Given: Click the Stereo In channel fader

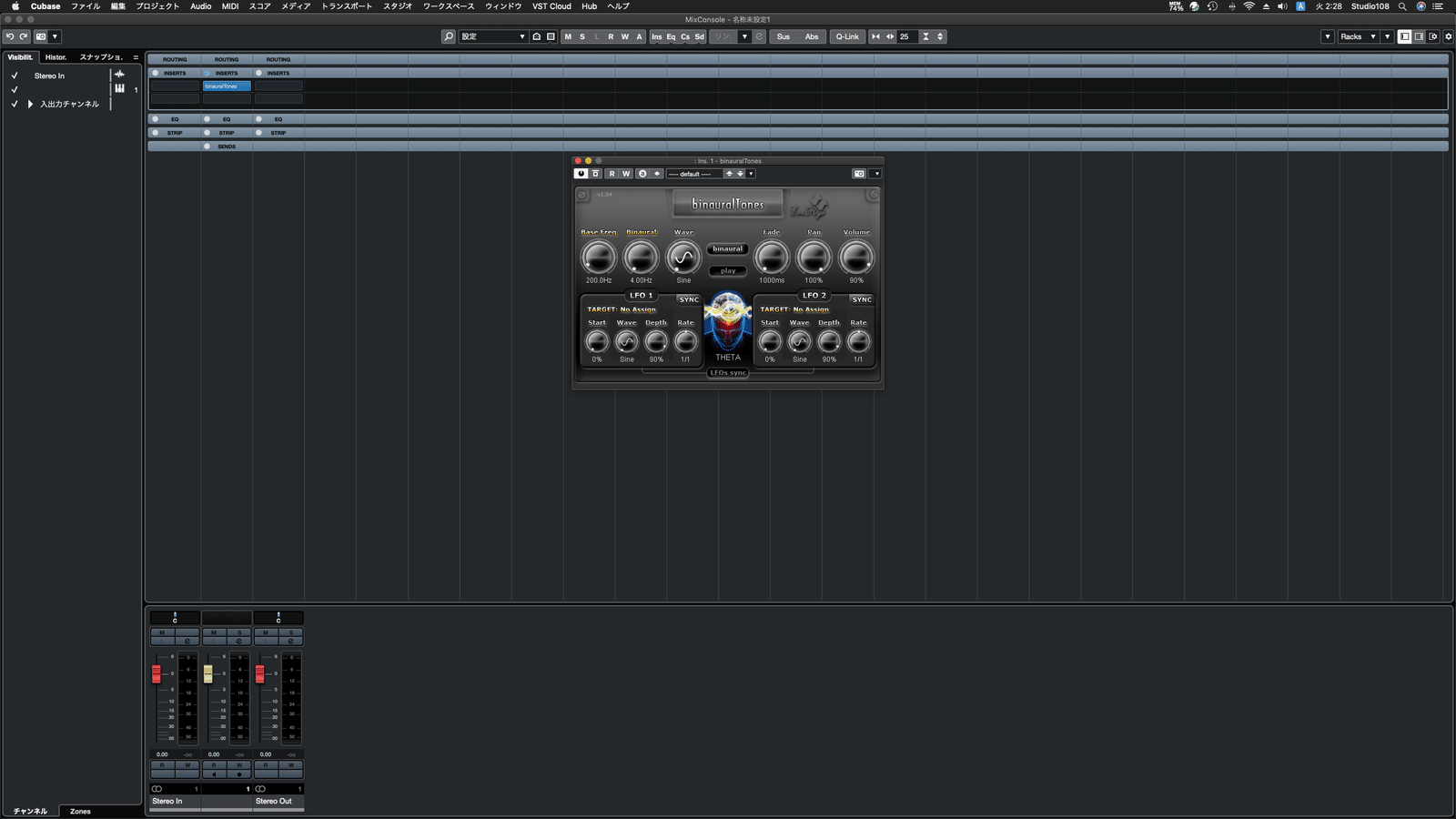Looking at the screenshot, I should point(157,673).
